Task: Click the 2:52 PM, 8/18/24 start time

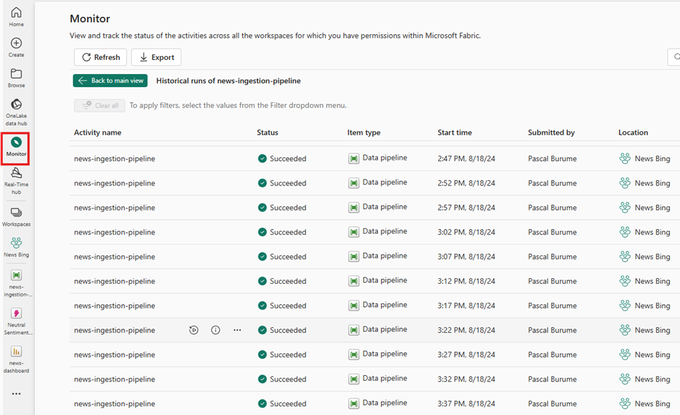Action: (466, 183)
